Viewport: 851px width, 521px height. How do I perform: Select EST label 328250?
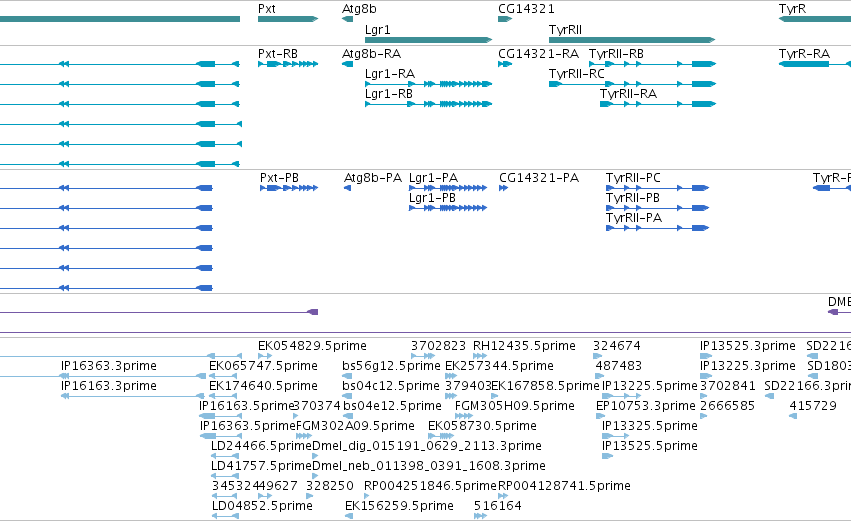pyautogui.click(x=329, y=486)
